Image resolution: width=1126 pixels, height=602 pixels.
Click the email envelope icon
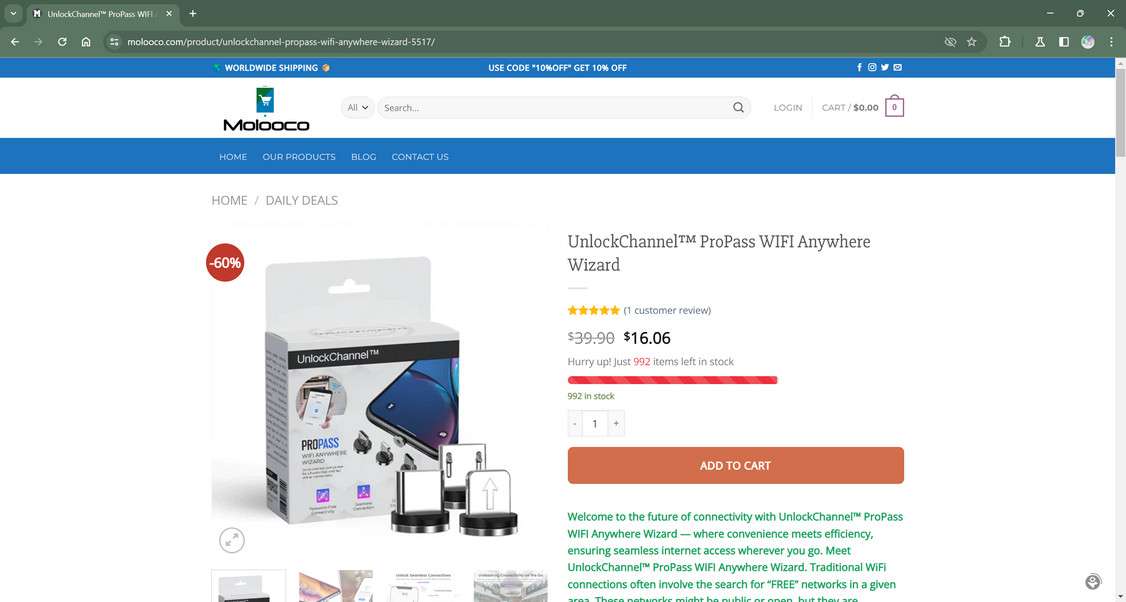point(898,68)
